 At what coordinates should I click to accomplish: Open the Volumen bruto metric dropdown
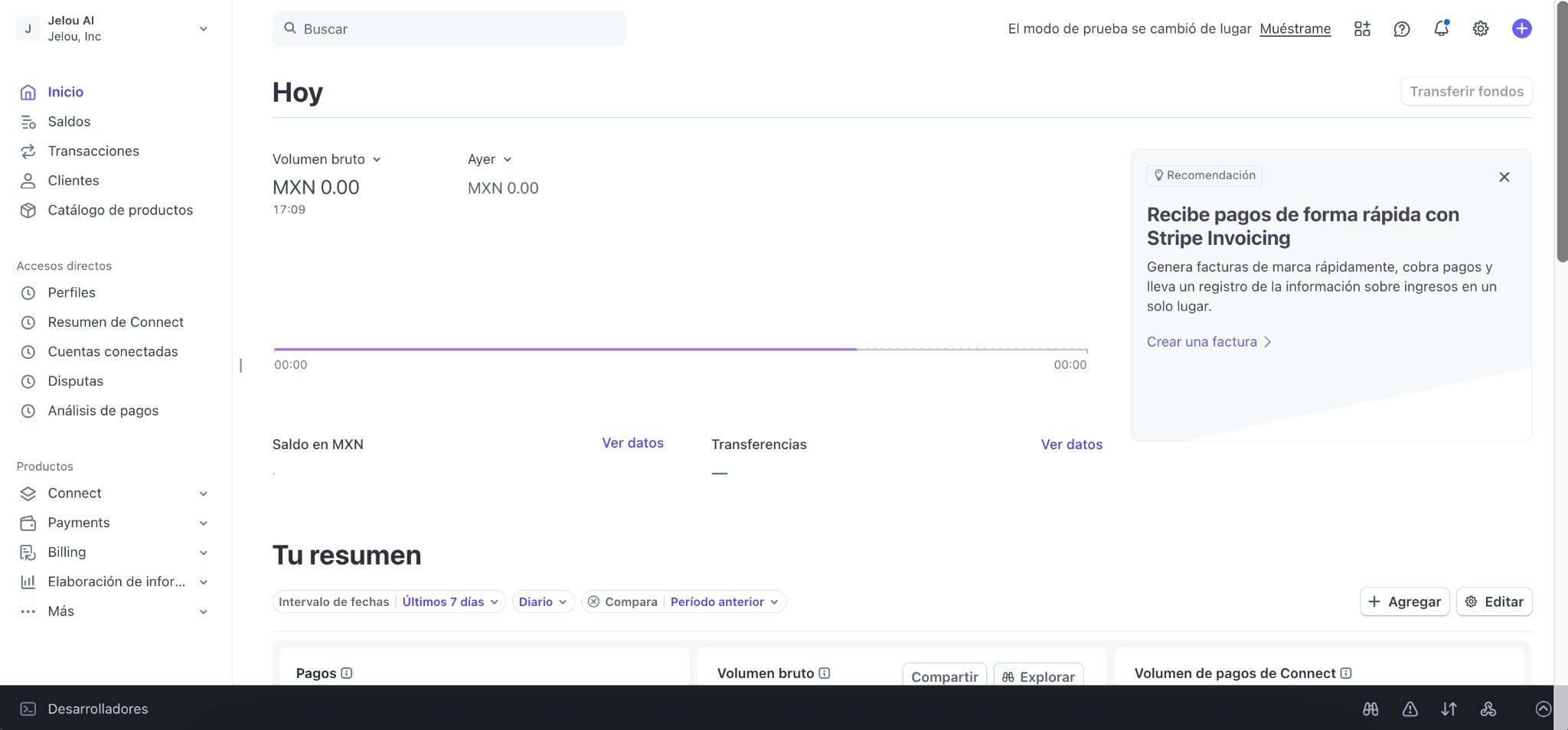point(327,158)
